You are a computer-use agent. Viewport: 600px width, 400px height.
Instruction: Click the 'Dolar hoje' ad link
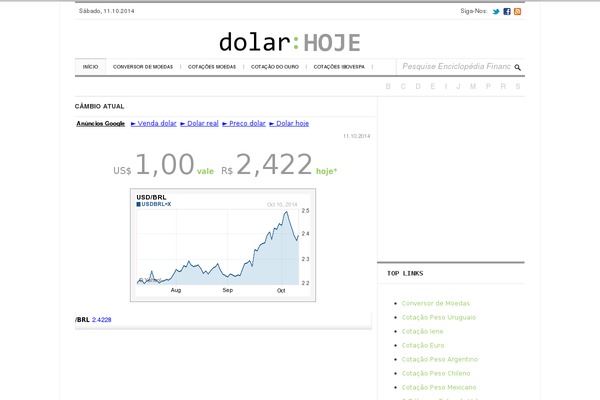(x=290, y=123)
